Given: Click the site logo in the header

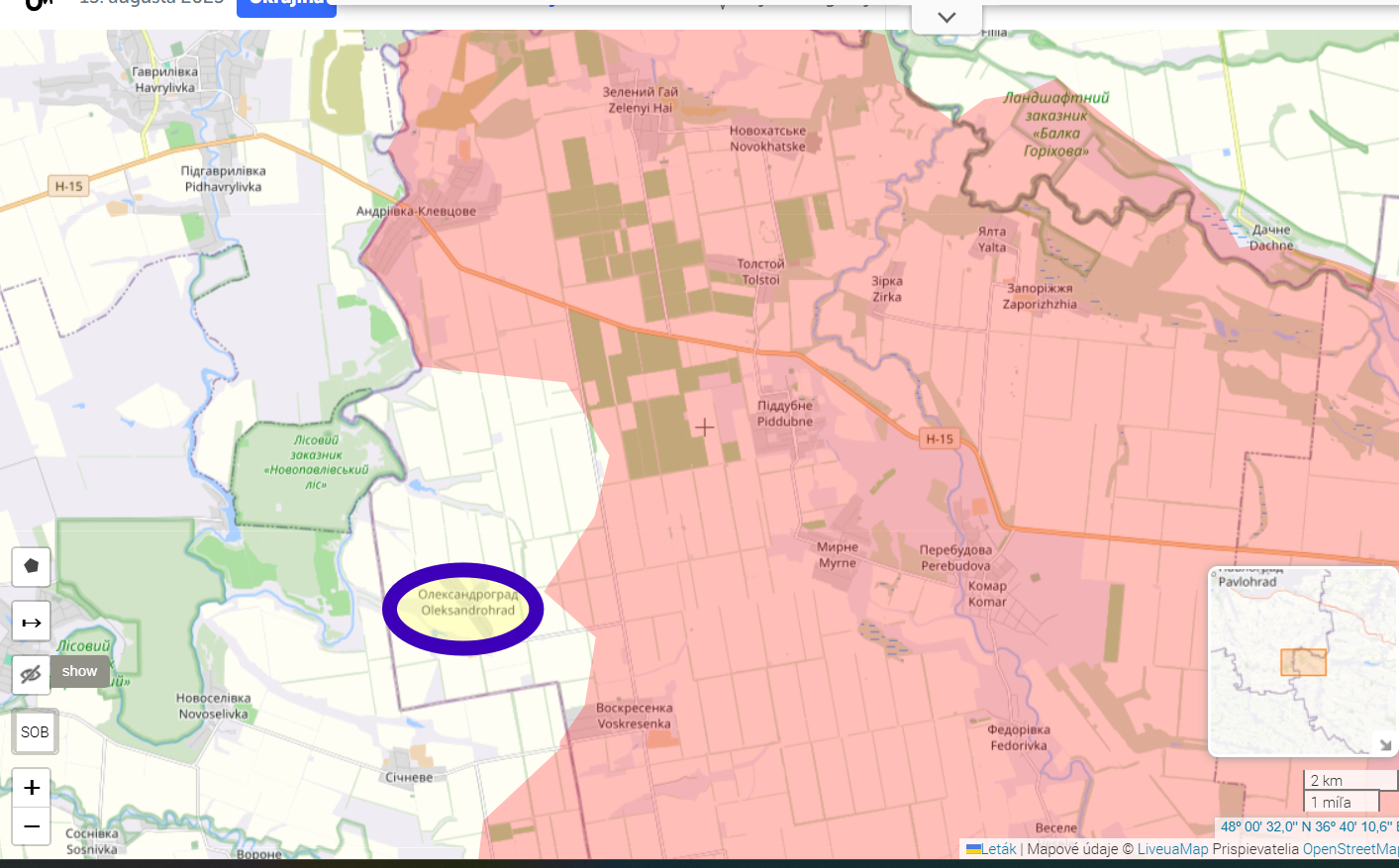Looking at the screenshot, I should click(38, 5).
